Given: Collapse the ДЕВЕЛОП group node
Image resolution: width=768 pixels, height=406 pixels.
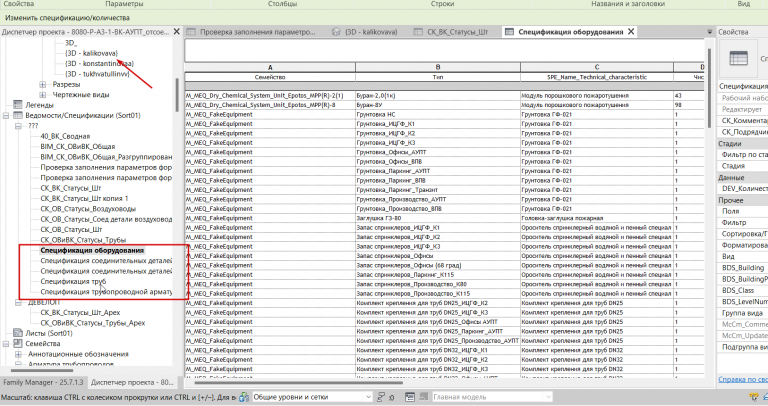Looking at the screenshot, I should click(18, 302).
